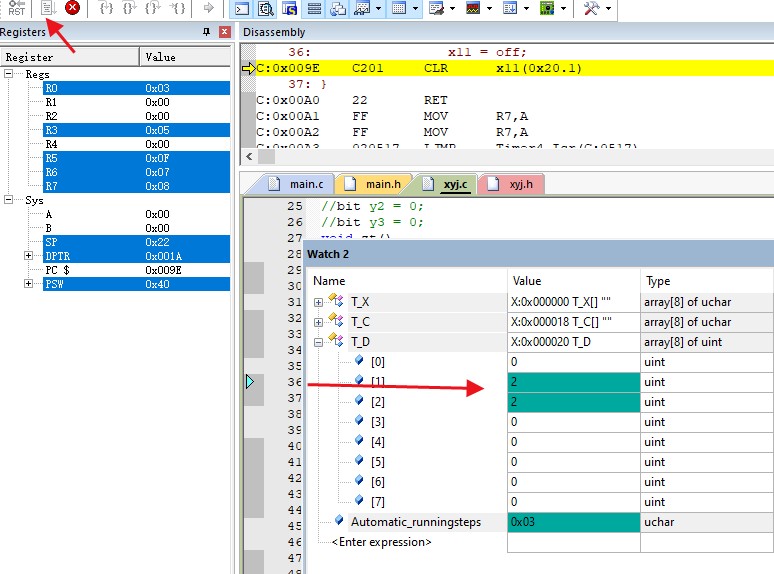
Task: Click the Trace Windows icon
Action: pyautogui.click(x=510, y=8)
